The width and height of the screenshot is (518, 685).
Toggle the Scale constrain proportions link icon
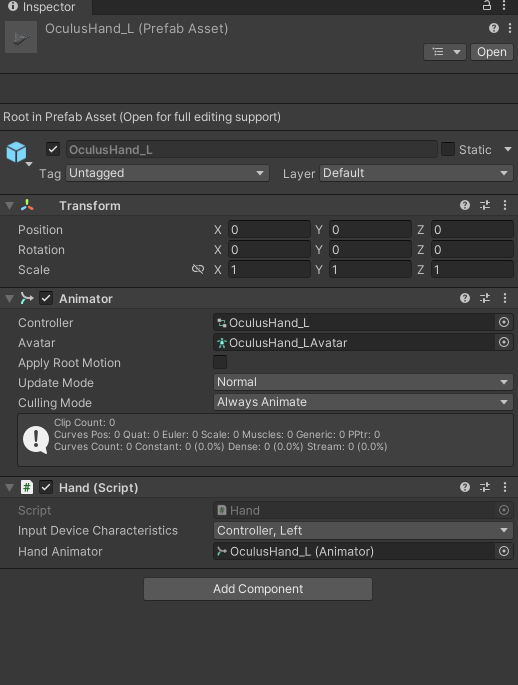tap(198, 269)
